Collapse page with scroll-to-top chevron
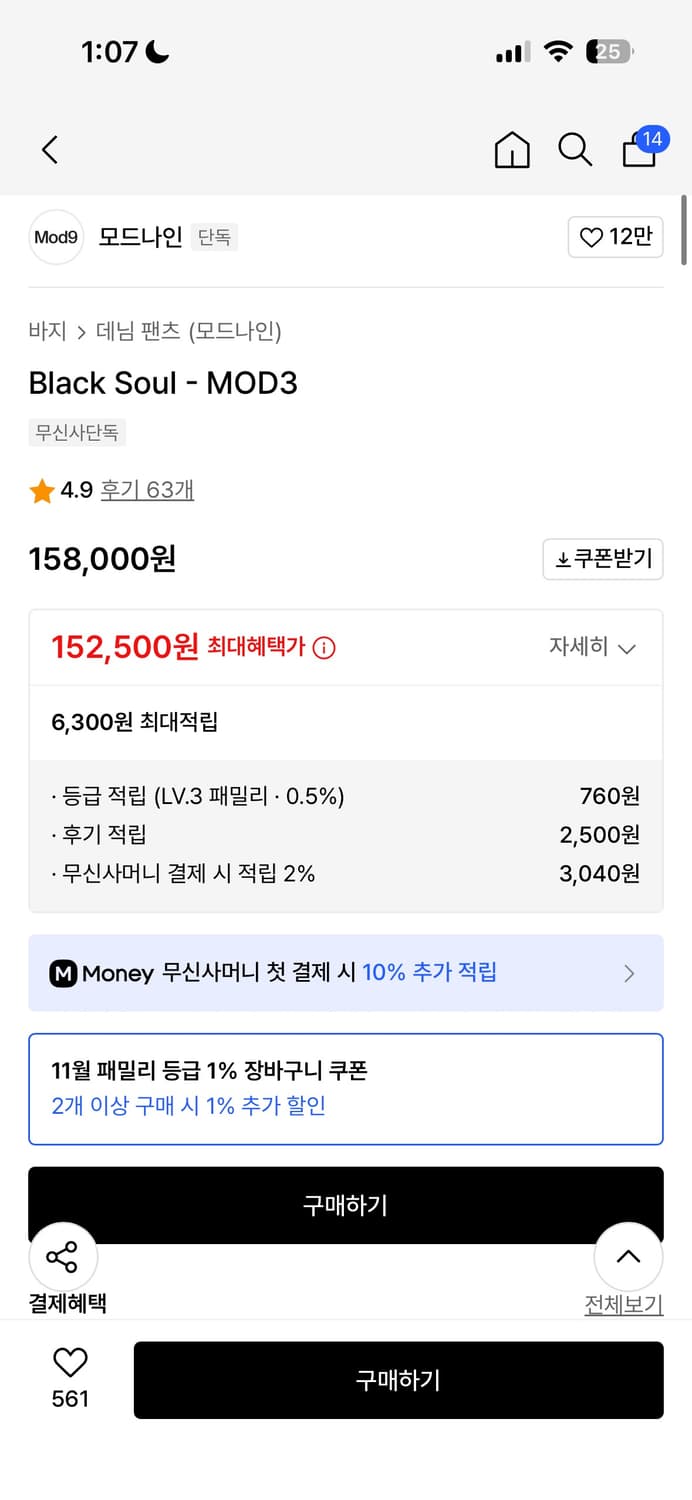This screenshot has height=1500, width=692. (x=628, y=1256)
